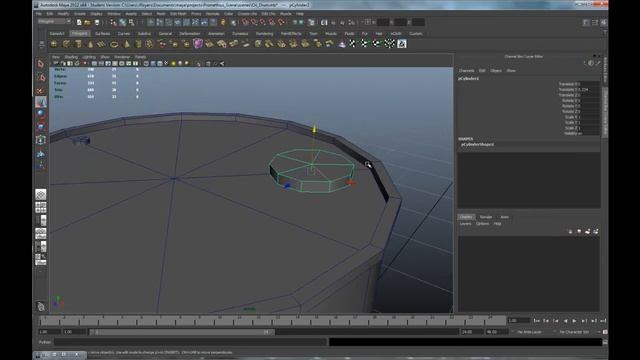Open the viewport Panels menu
640x360 pixels.
(x=140, y=57)
